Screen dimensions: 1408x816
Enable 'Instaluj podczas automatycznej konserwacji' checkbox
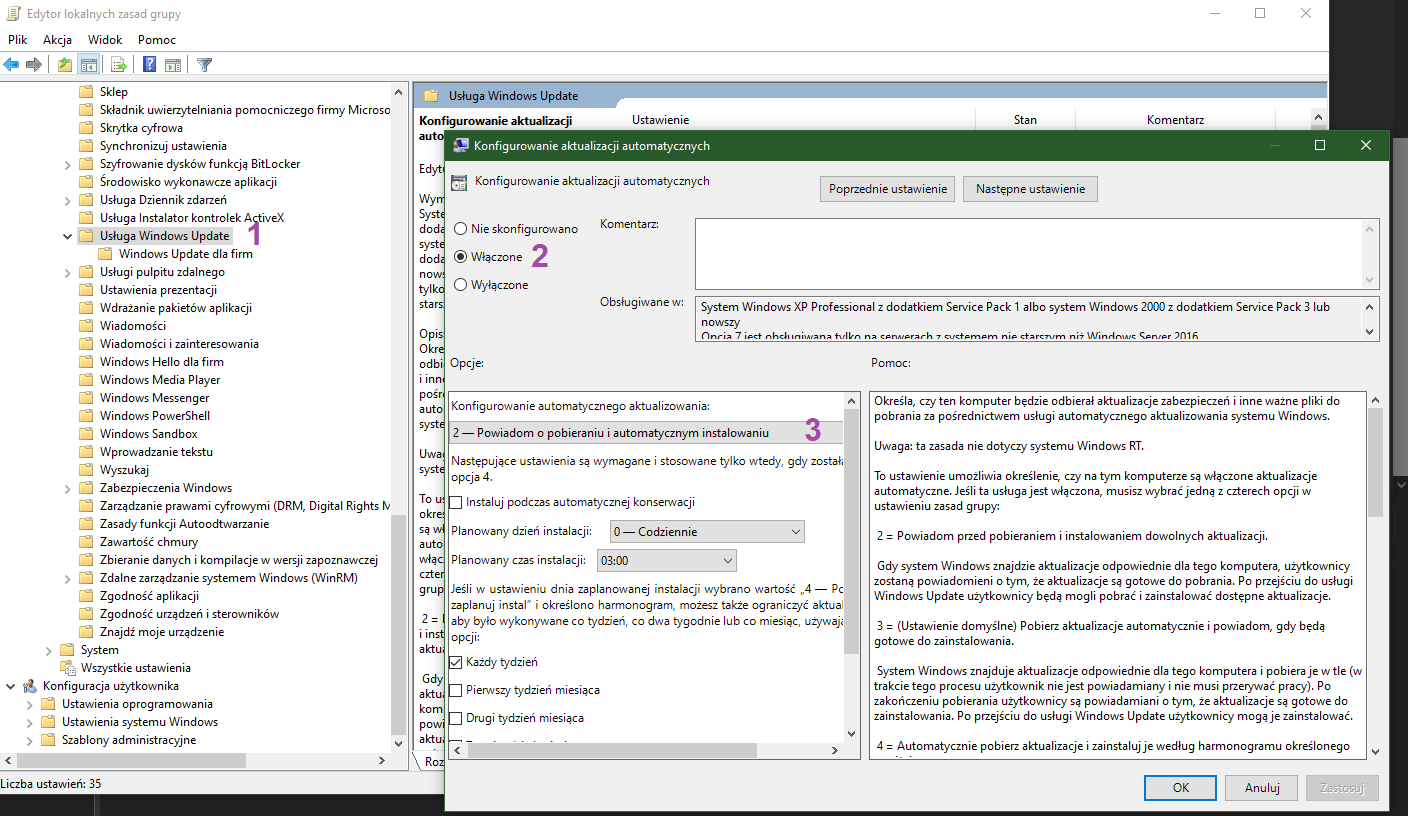click(457, 502)
